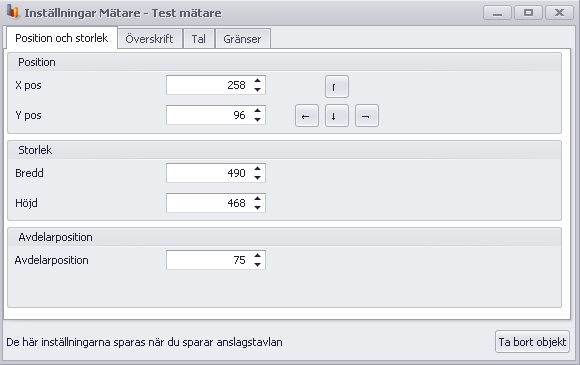Increase Y pos value with up spinner
Viewport: 580px width, 365px height.
coord(257,110)
